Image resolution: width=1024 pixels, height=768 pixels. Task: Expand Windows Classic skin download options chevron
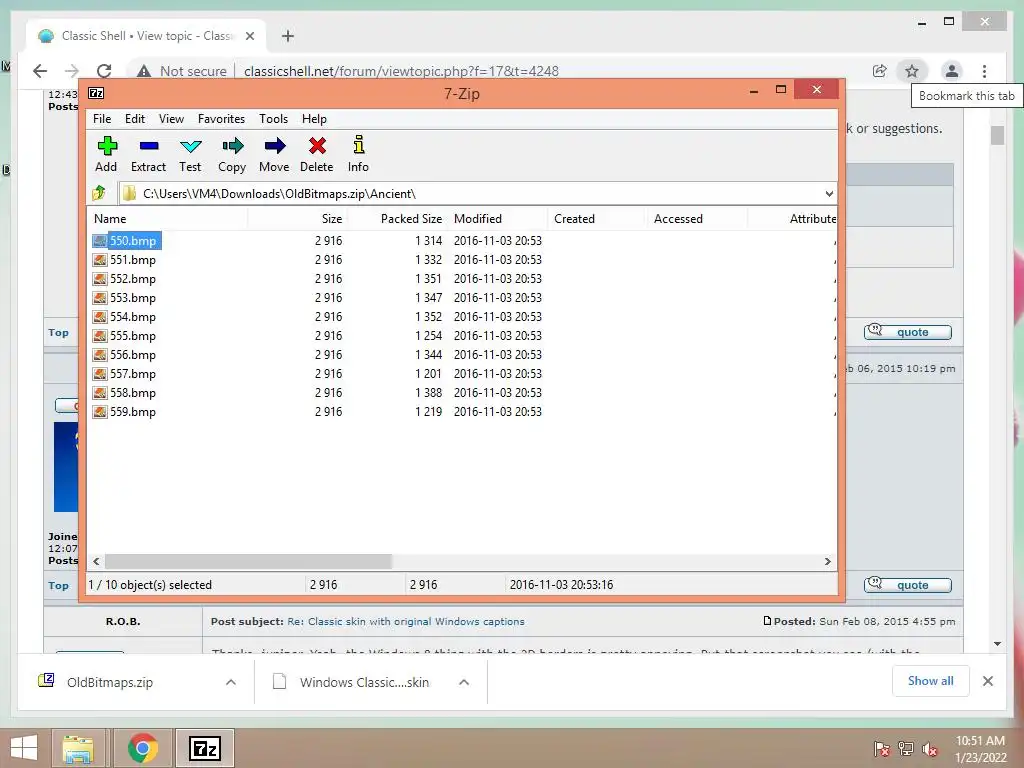[464, 682]
